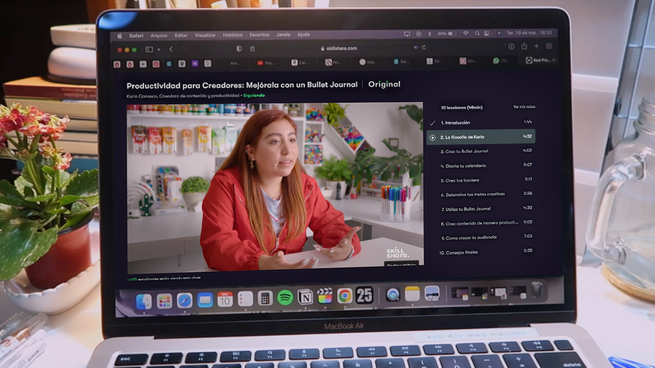Launch Spotify from the Dock
The width and height of the screenshot is (655, 368).
click(285, 298)
